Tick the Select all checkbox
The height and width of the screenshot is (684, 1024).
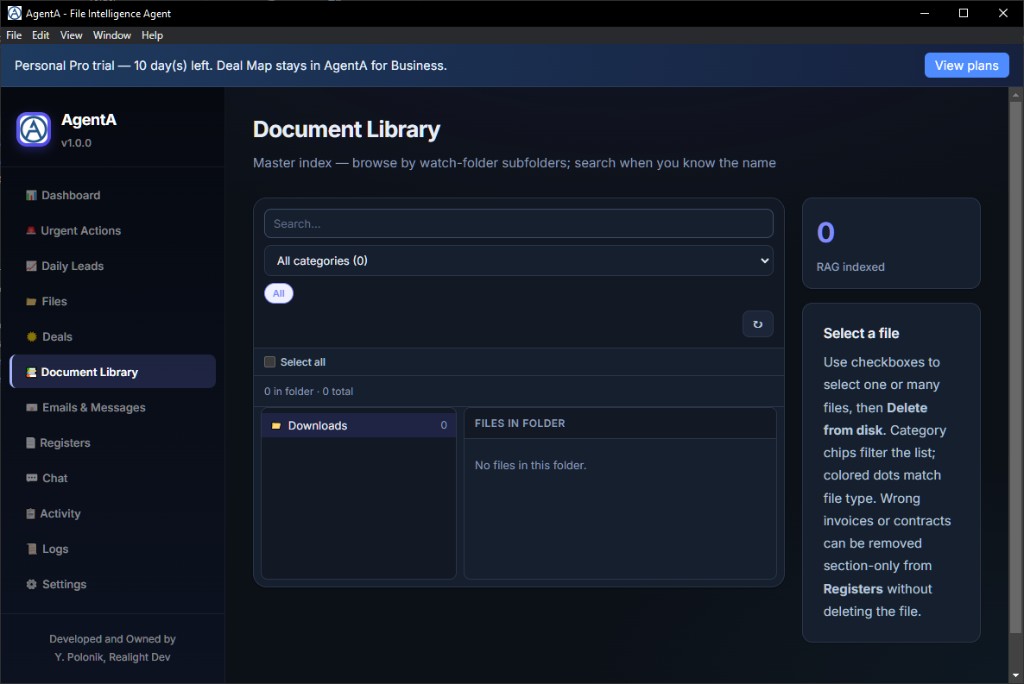[270, 362]
